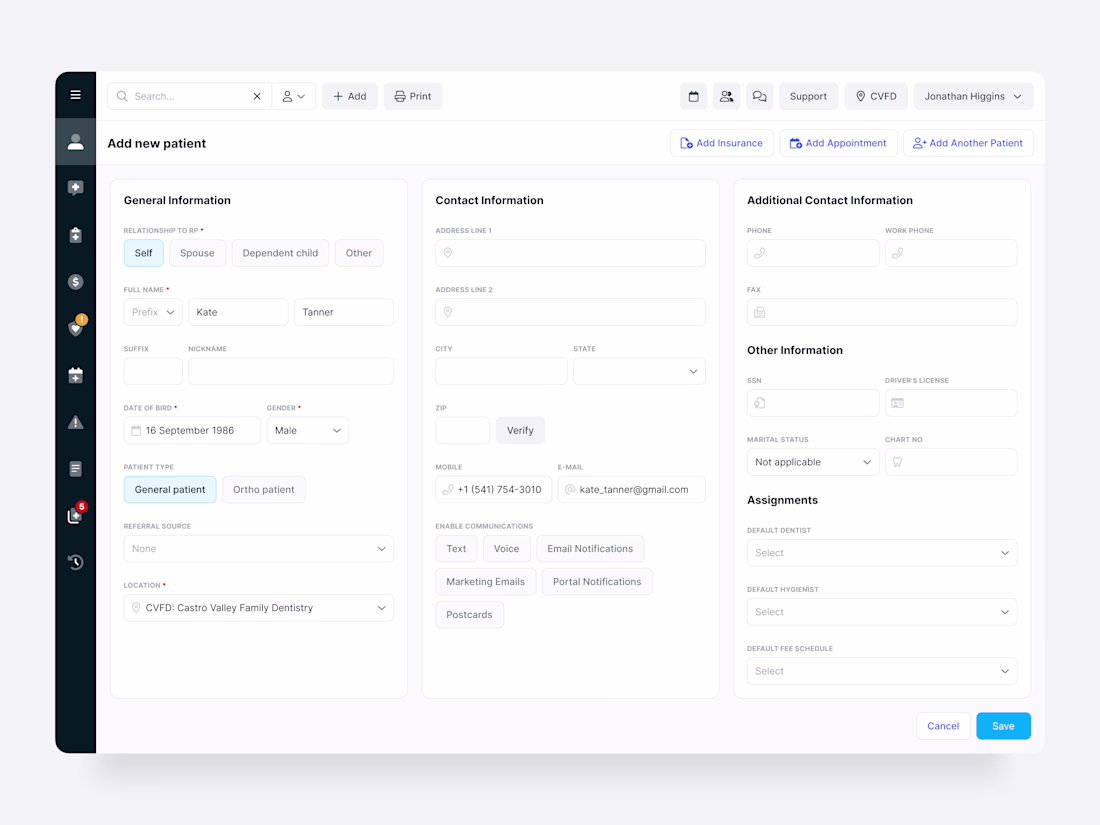Click the fingerprint icon in SSN field
Image resolution: width=1100 pixels, height=825 pixels.
click(759, 403)
